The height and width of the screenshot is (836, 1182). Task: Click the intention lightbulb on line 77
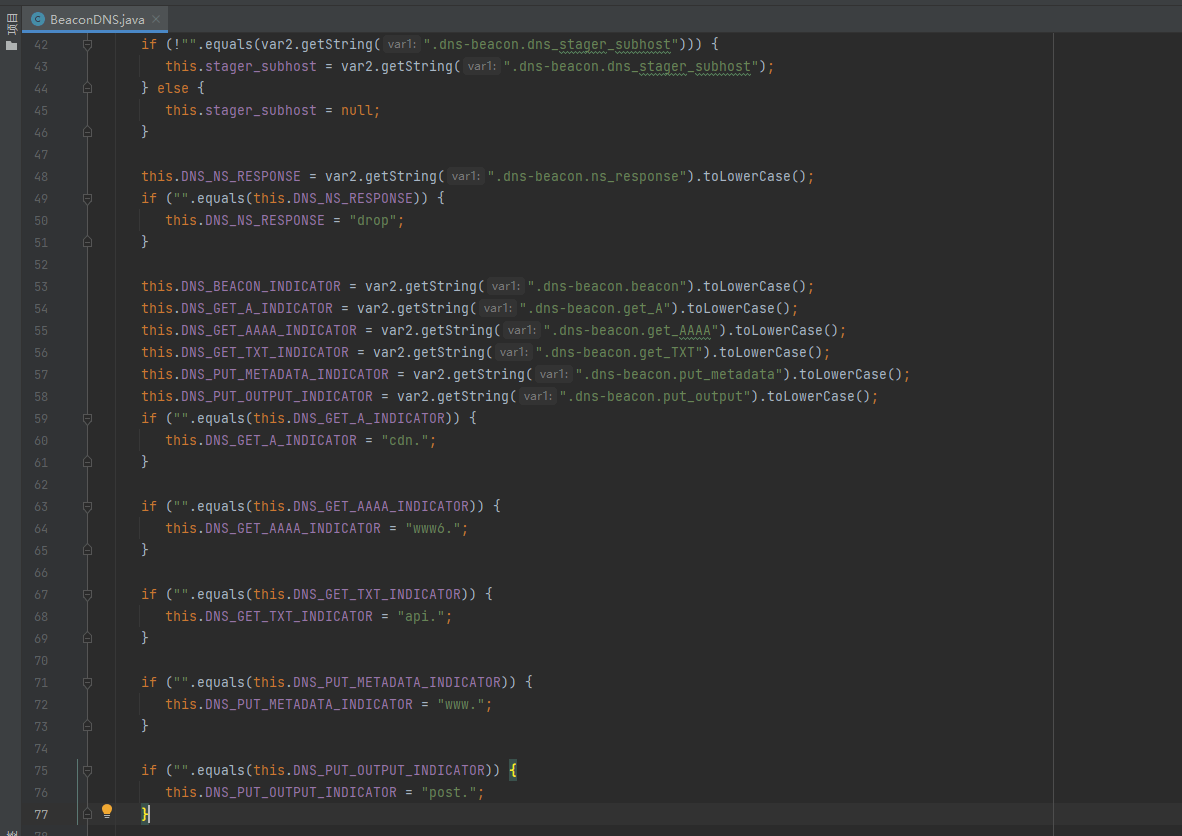tap(107, 811)
